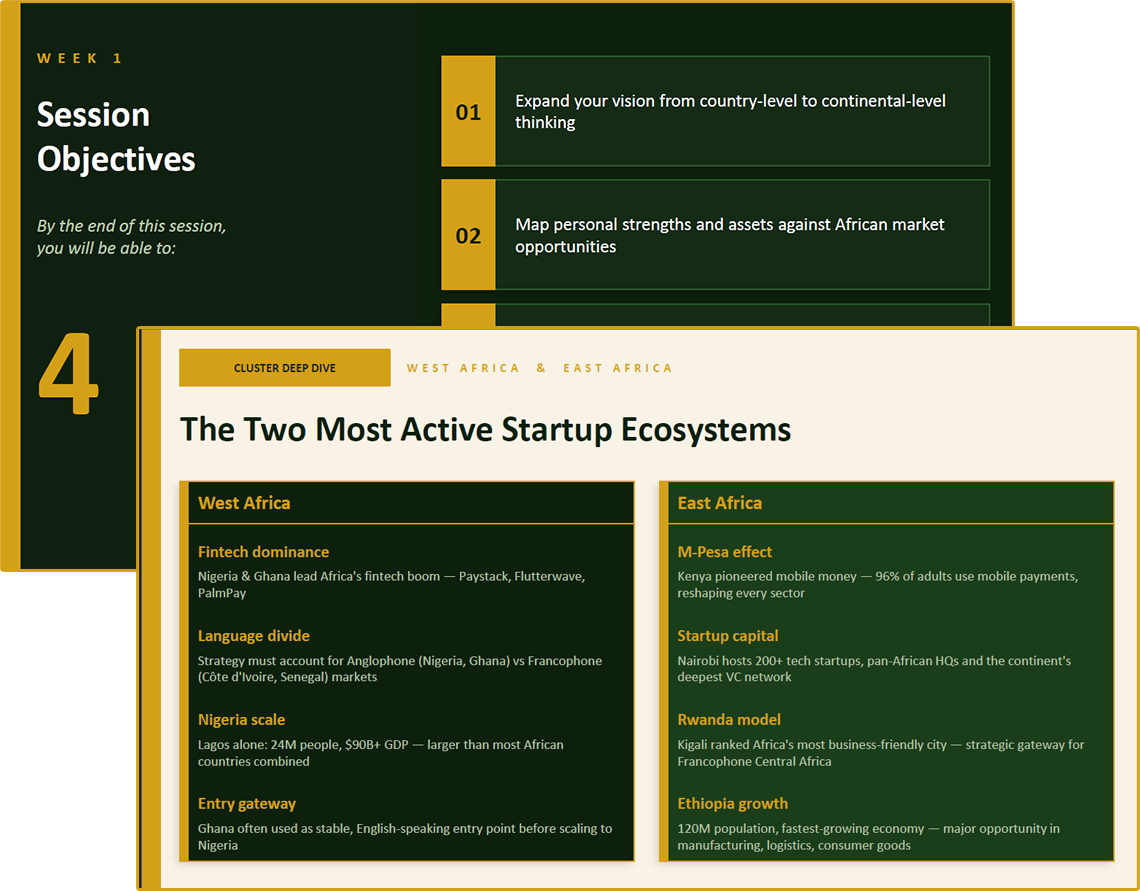Screen dimensions: 1140x891
Task: Click the 'Language divide' heading
Action: coord(254,636)
